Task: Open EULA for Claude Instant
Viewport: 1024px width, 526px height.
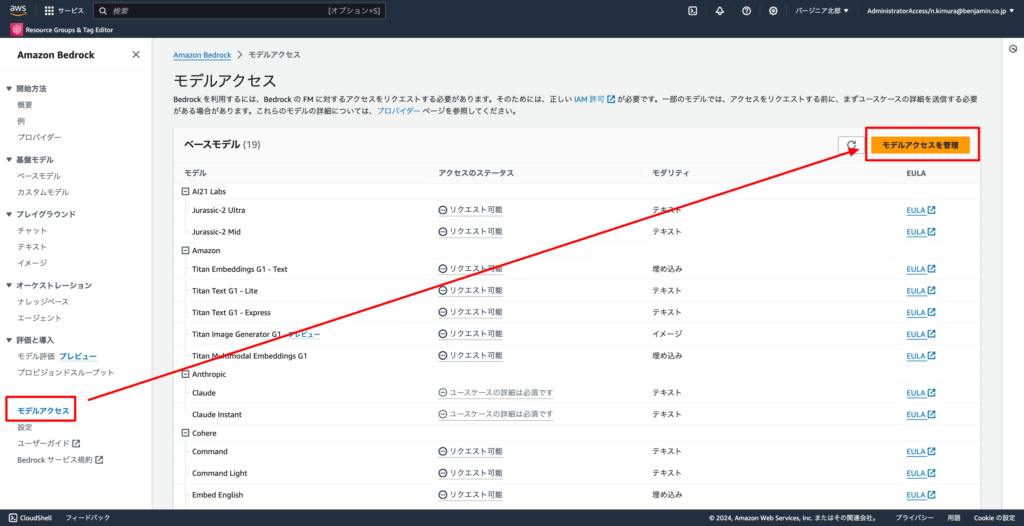Action: (x=921, y=414)
